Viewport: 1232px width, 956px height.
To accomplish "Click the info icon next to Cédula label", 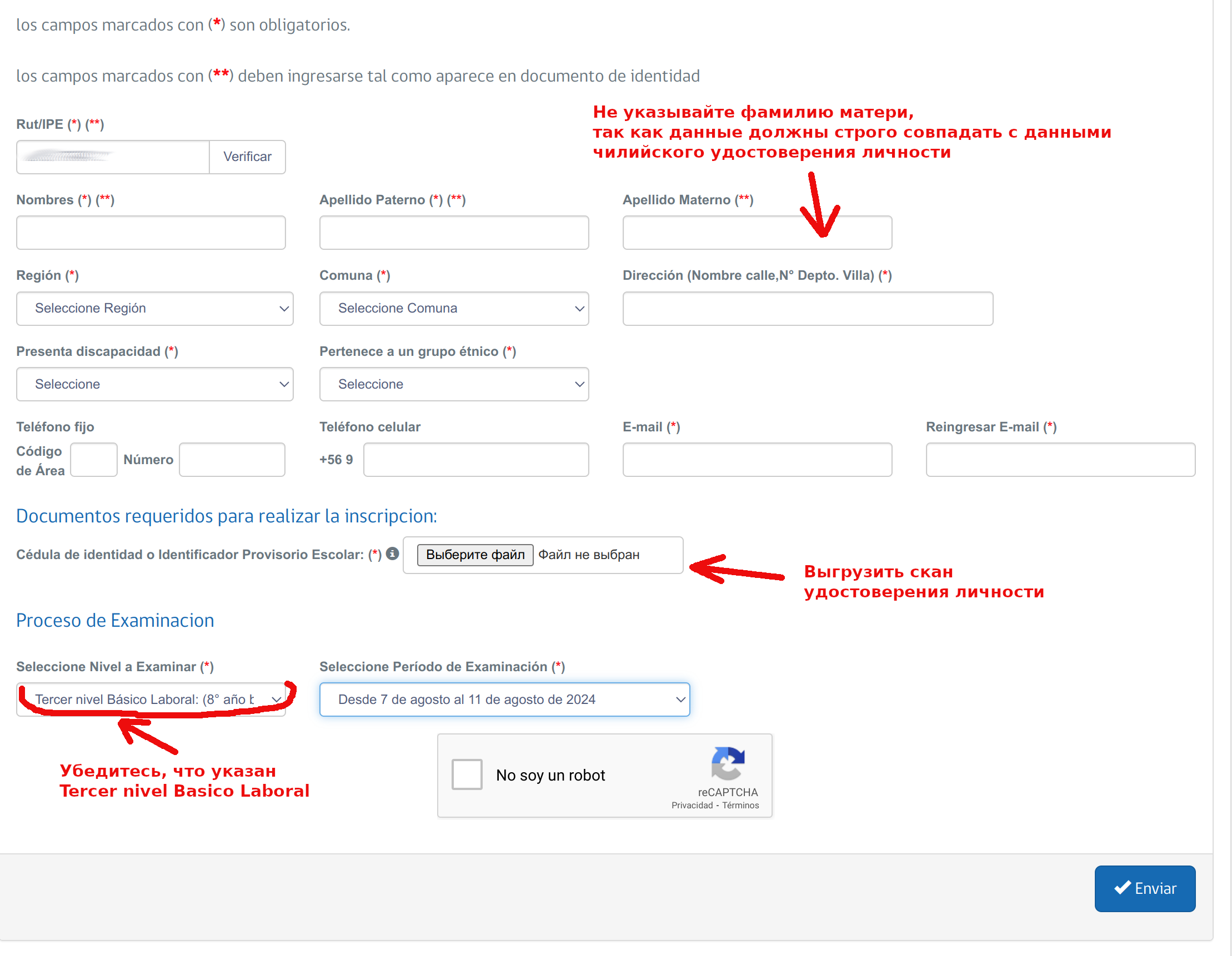I will pos(393,554).
